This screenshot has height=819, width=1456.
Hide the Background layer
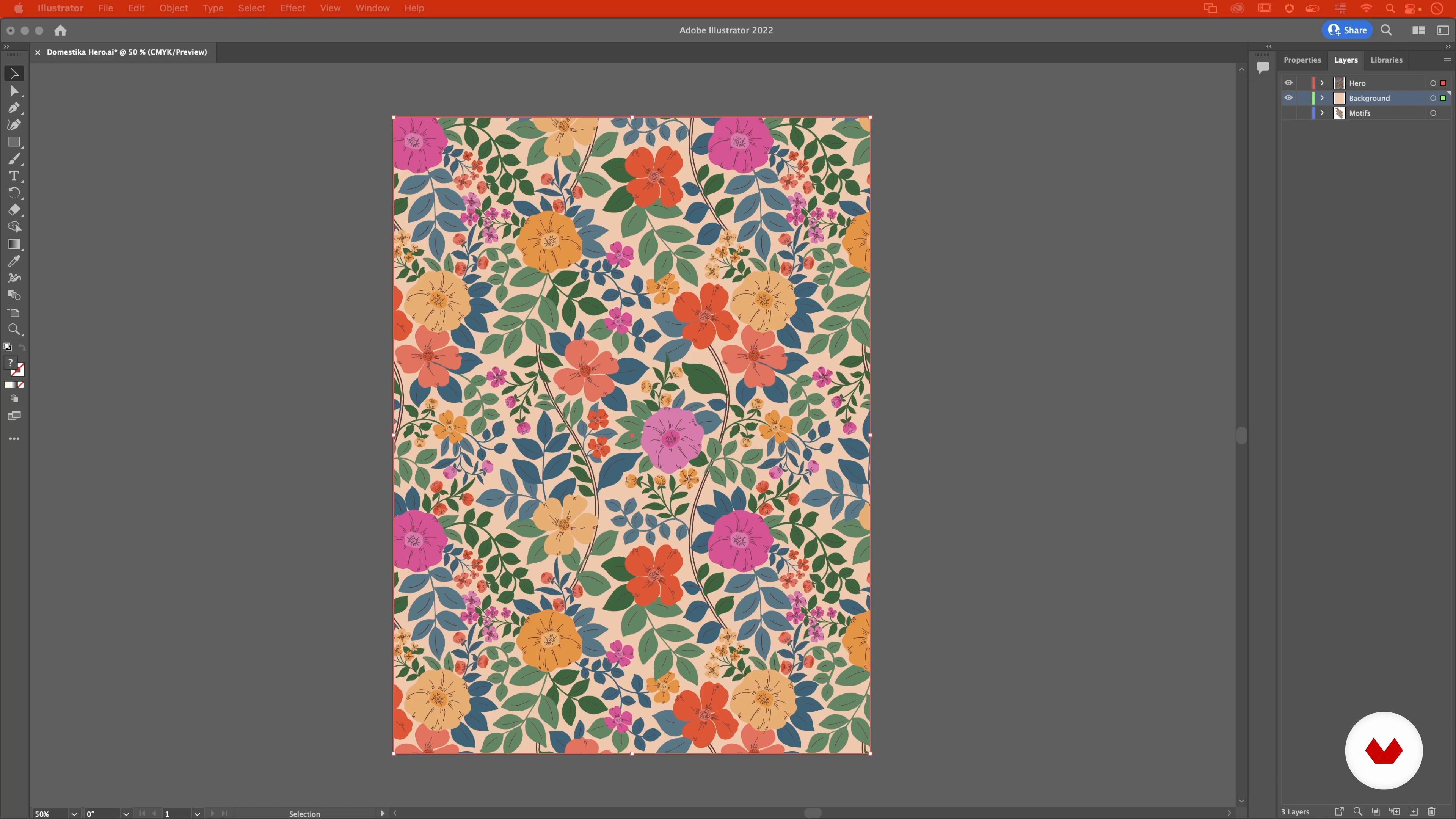[1288, 98]
